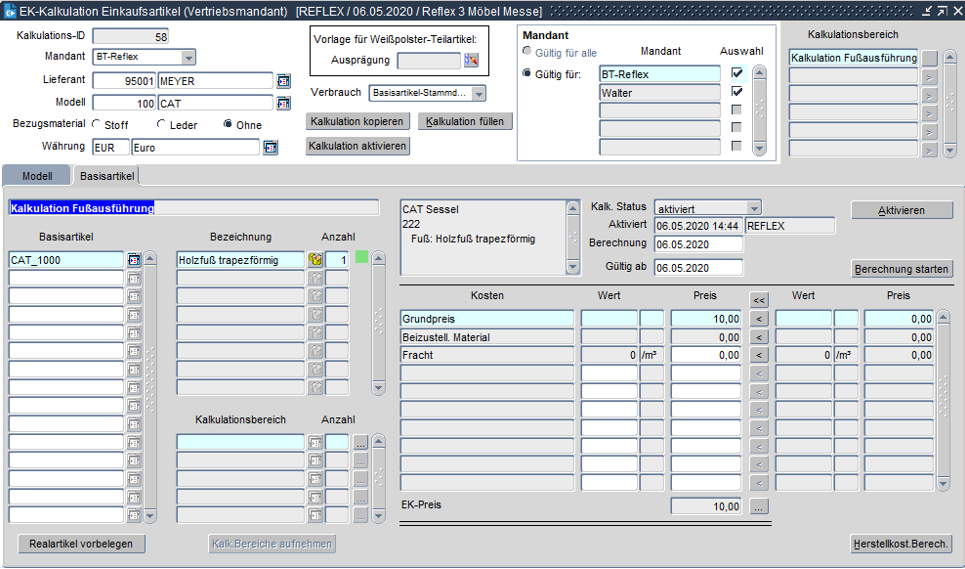Switch to the Modell tab

pos(37,176)
